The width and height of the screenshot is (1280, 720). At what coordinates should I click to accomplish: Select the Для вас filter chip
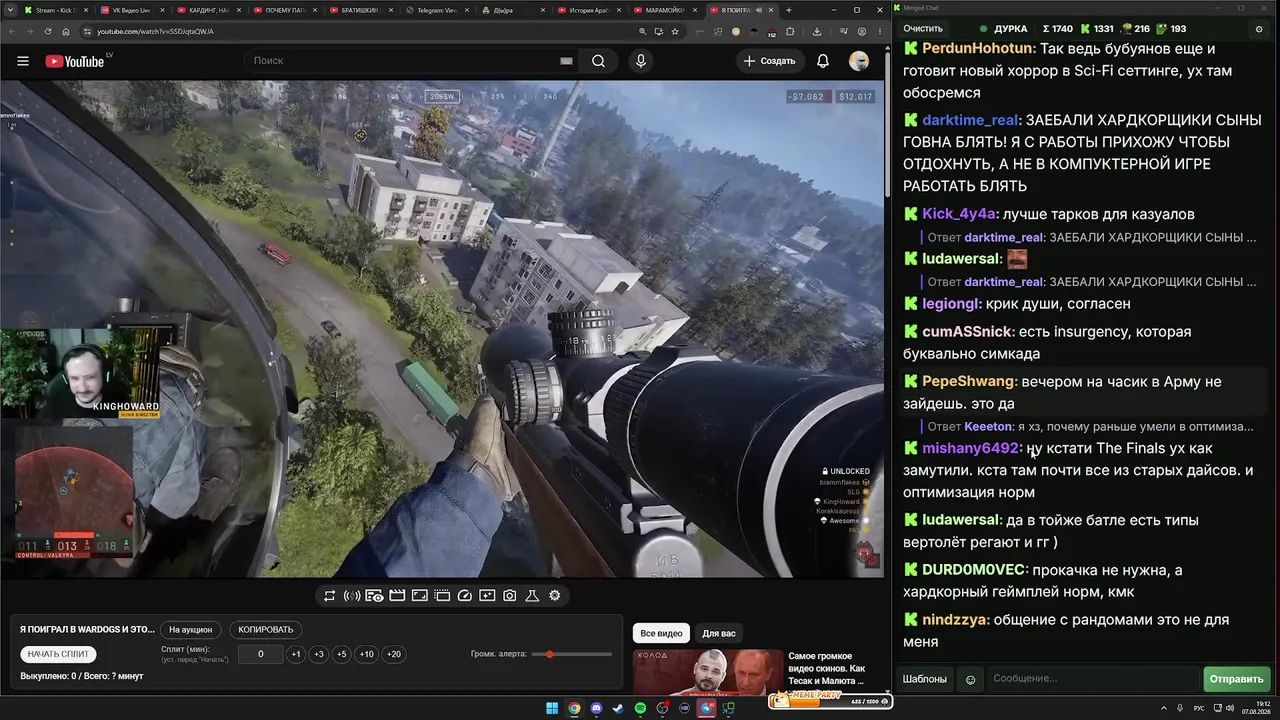tap(719, 633)
